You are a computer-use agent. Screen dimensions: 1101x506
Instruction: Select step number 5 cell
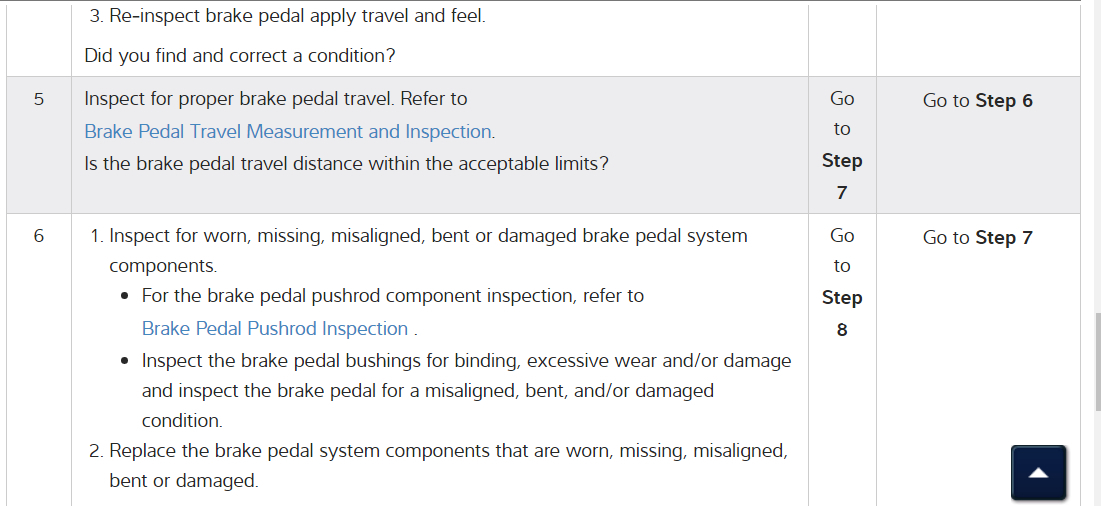(x=39, y=99)
